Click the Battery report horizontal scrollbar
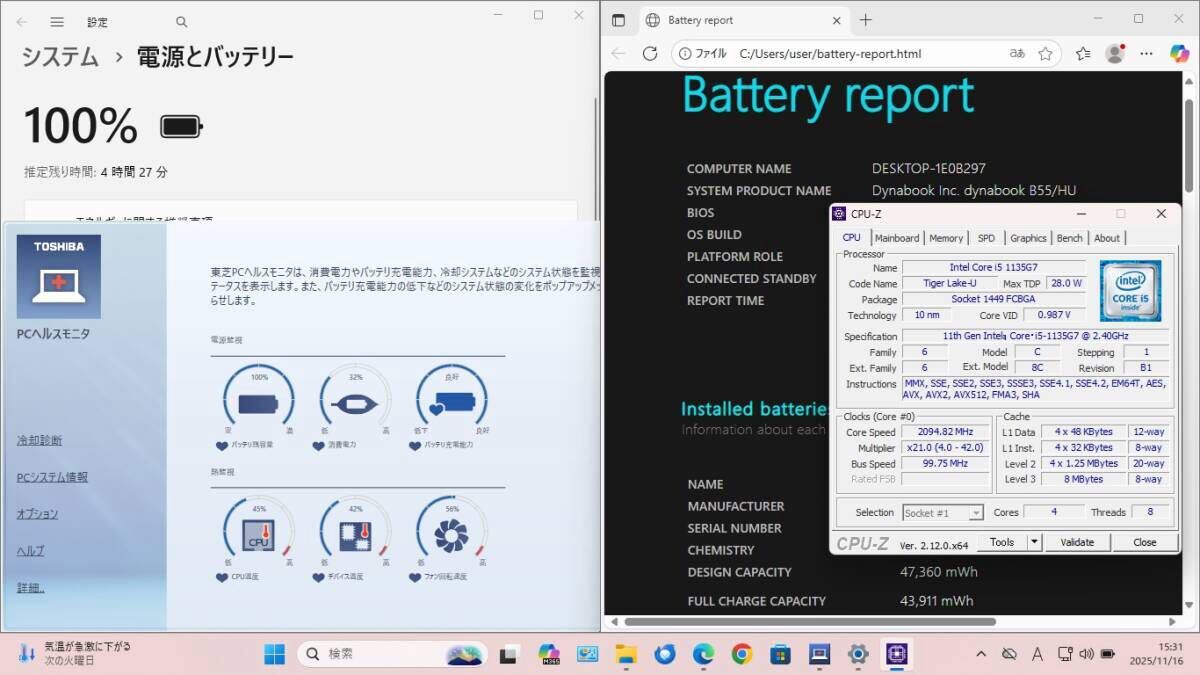This screenshot has width=1200, height=675. (x=810, y=621)
